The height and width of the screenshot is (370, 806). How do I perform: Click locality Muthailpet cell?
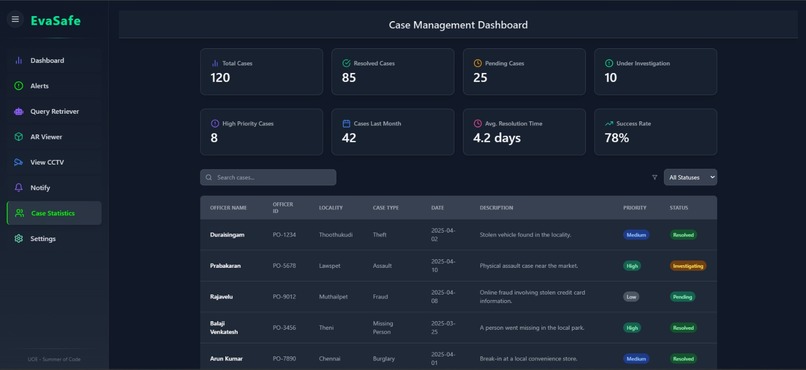point(333,297)
